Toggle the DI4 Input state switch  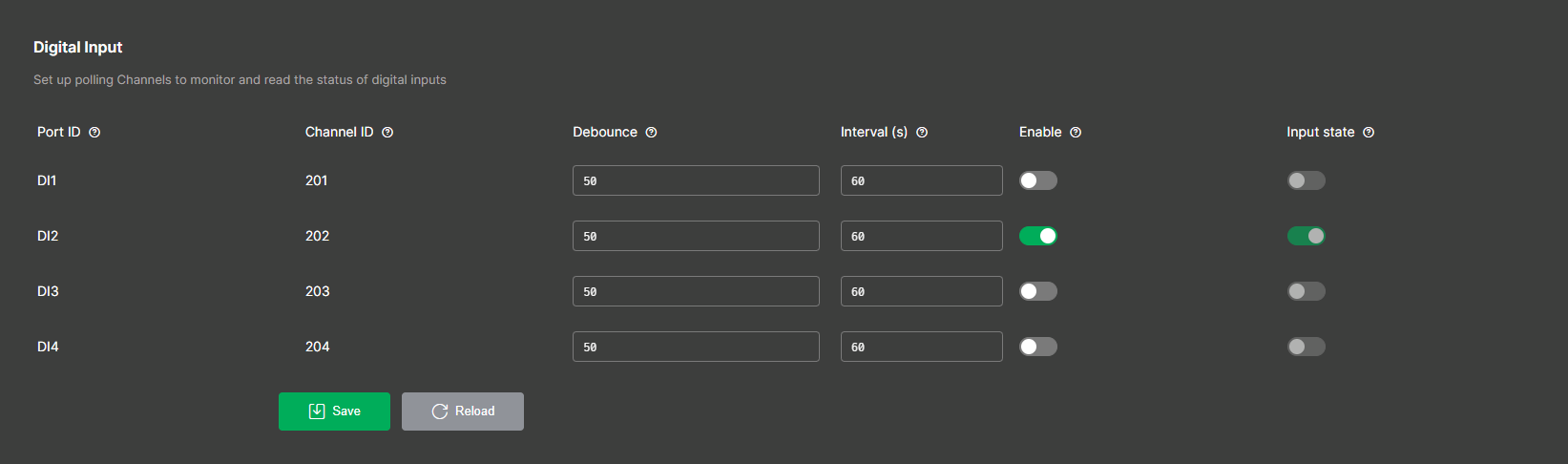1306,347
